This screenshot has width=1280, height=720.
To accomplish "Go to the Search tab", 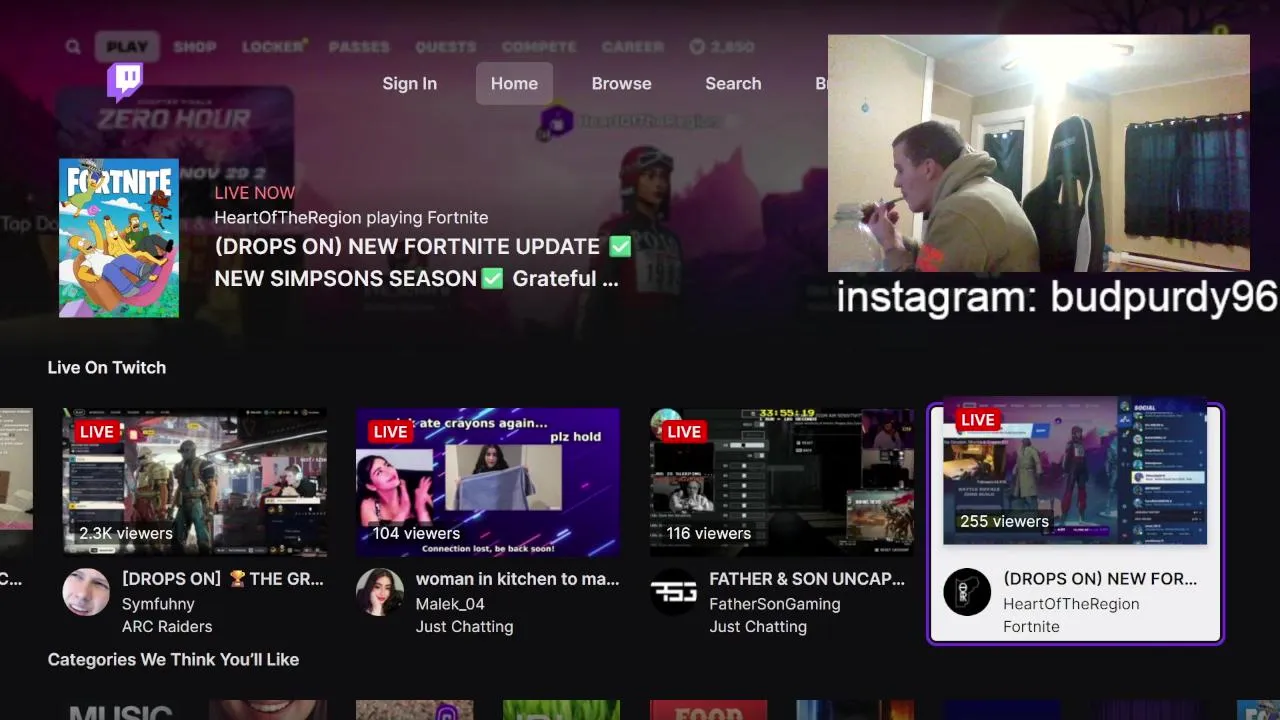I will pyautogui.click(x=733, y=84).
